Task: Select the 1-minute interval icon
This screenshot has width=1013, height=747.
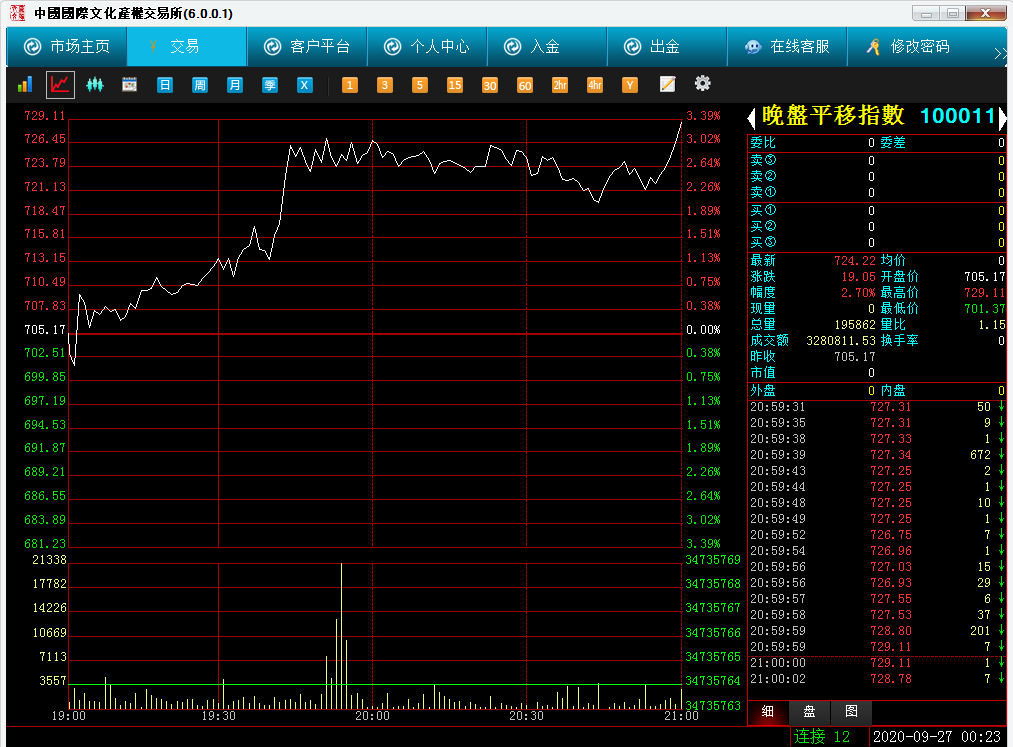Action: [x=350, y=85]
